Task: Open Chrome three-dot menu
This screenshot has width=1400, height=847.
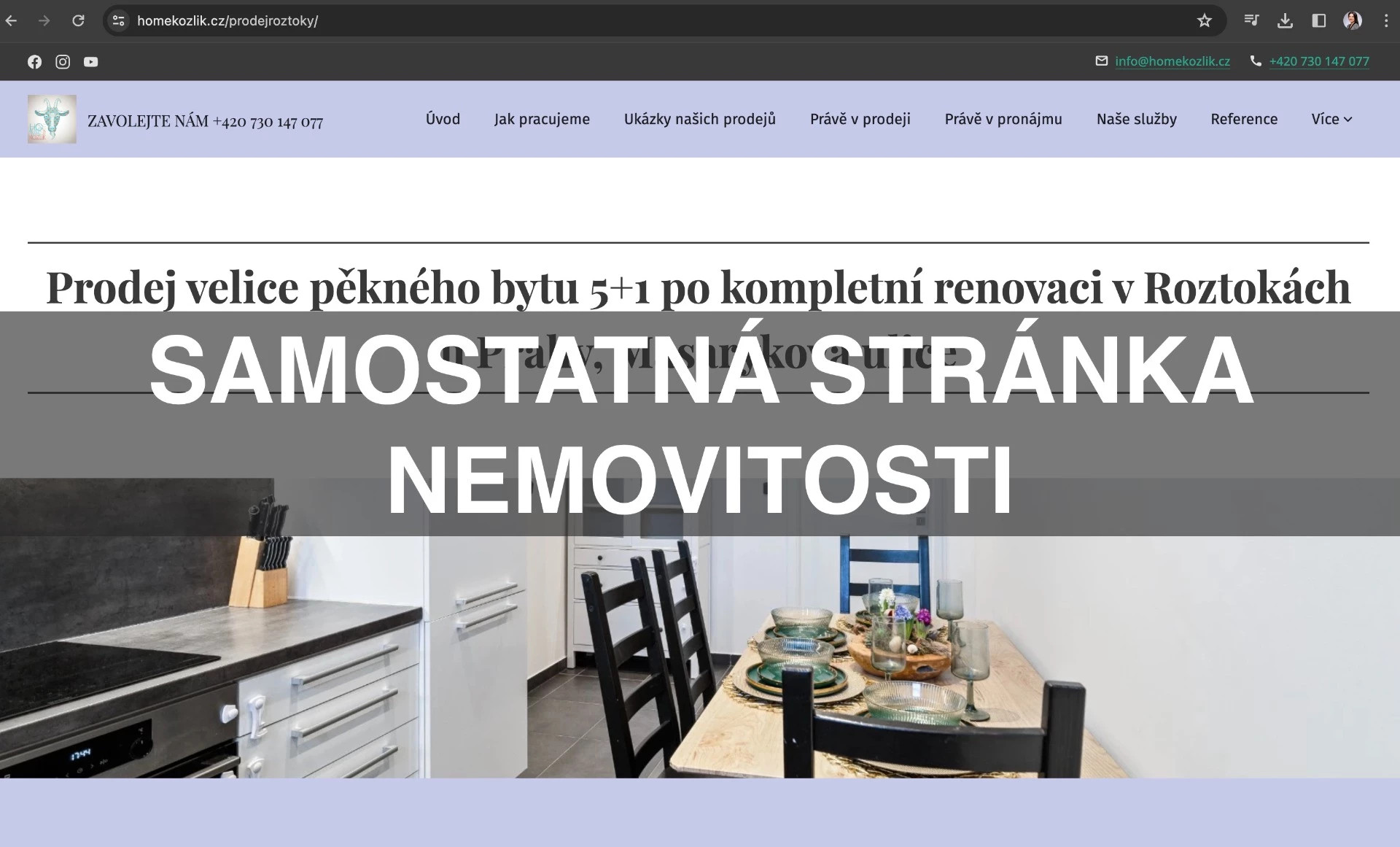Action: coord(1385,20)
